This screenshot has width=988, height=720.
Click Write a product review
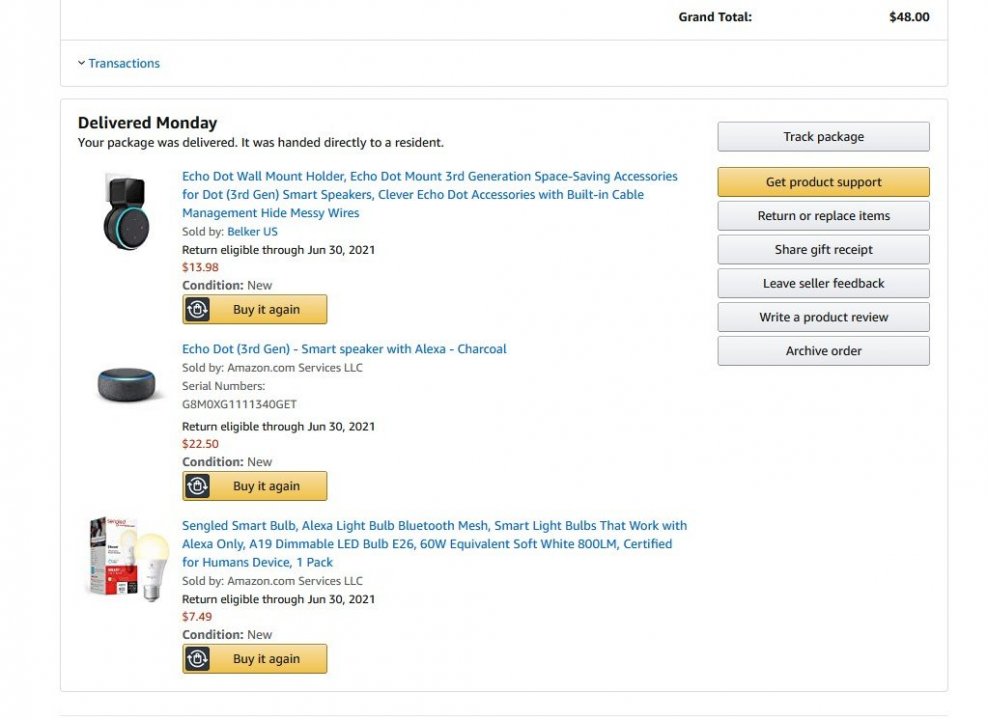[823, 318]
